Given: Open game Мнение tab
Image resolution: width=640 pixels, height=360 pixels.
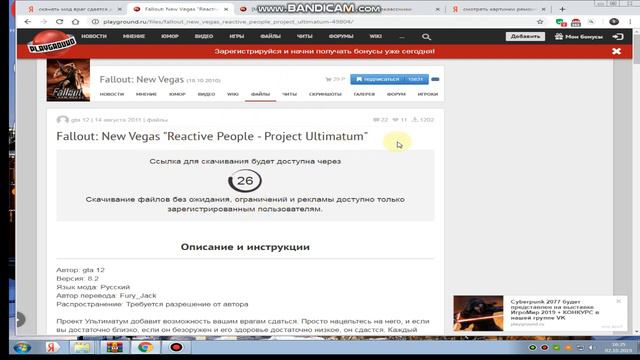Looking at the screenshot, I should point(146,94).
